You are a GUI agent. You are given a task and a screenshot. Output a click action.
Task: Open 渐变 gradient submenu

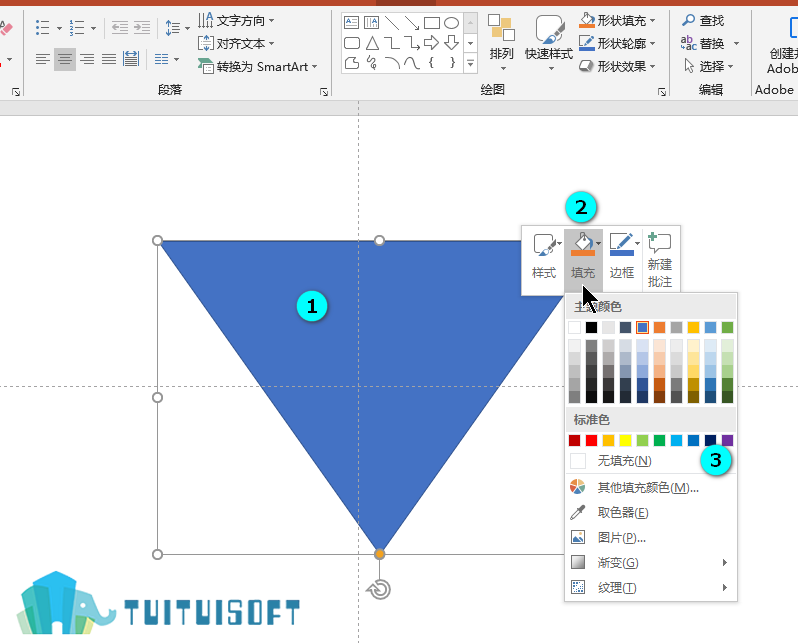[651, 563]
